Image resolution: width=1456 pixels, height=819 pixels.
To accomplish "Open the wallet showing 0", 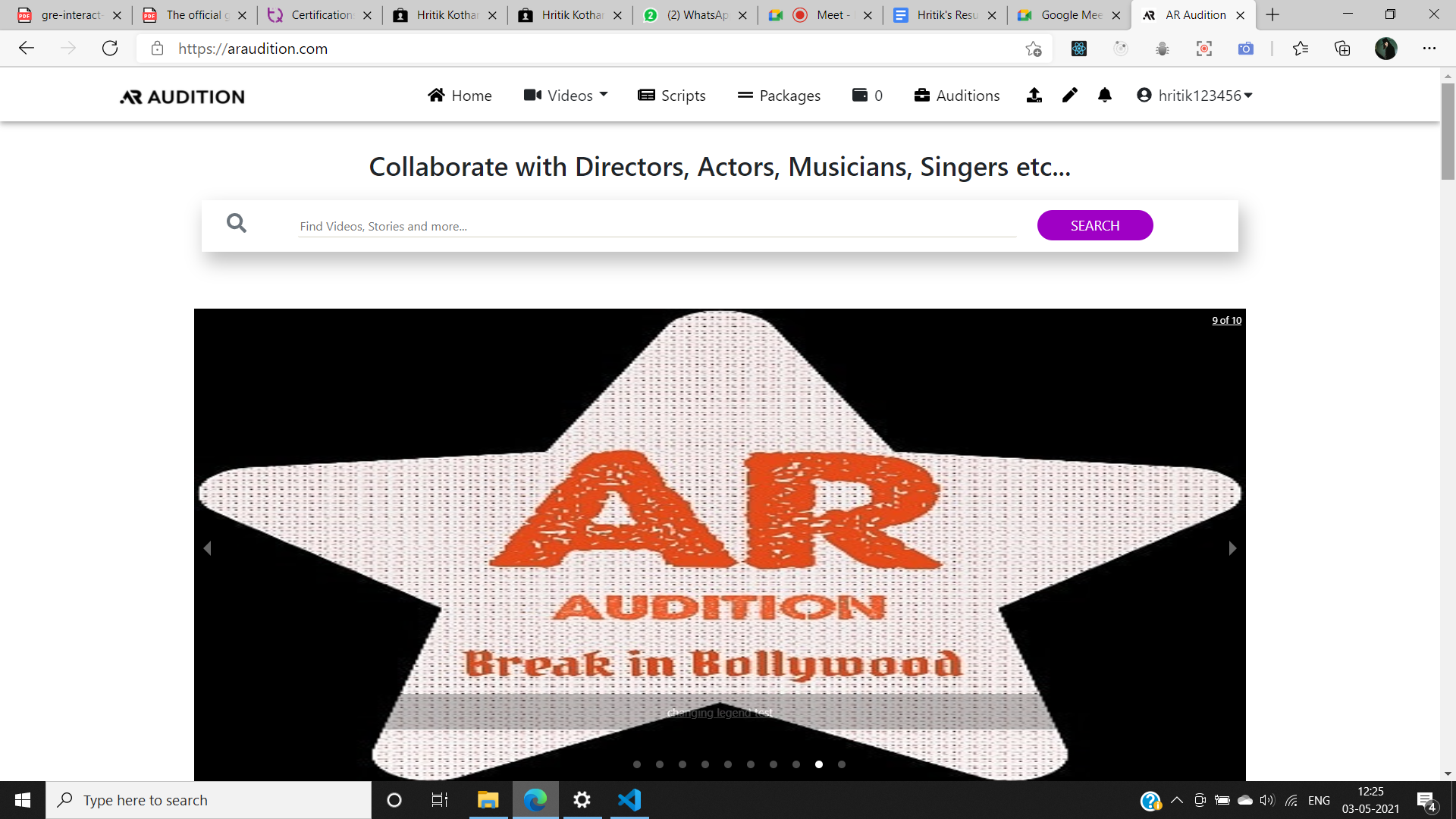I will pos(868,96).
